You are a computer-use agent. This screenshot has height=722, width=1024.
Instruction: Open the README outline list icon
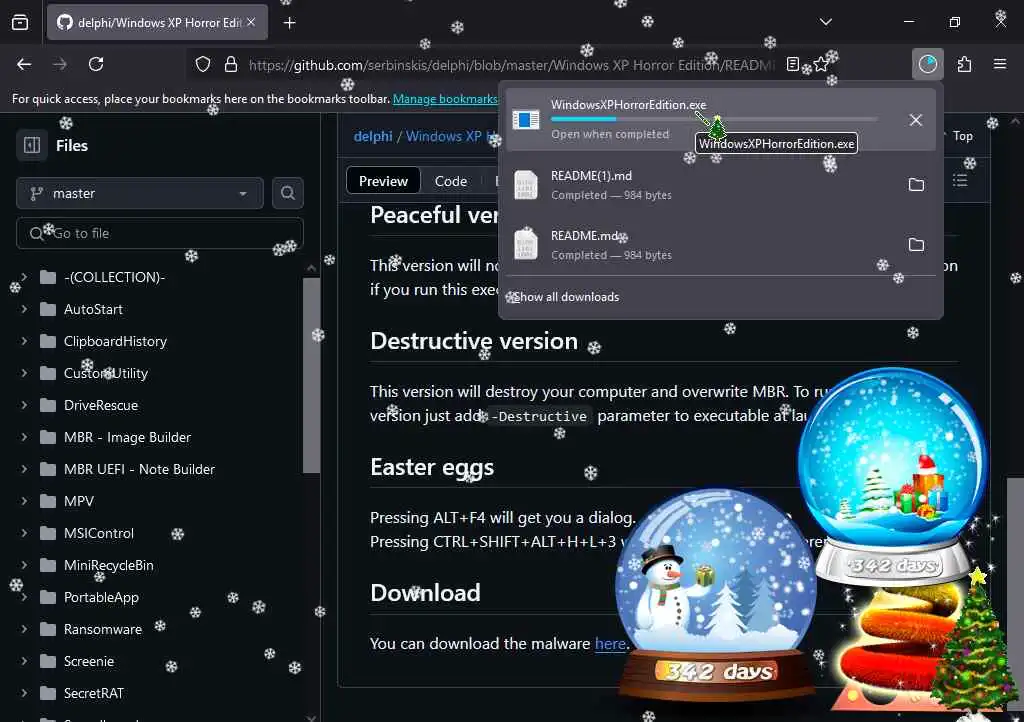pos(959,181)
